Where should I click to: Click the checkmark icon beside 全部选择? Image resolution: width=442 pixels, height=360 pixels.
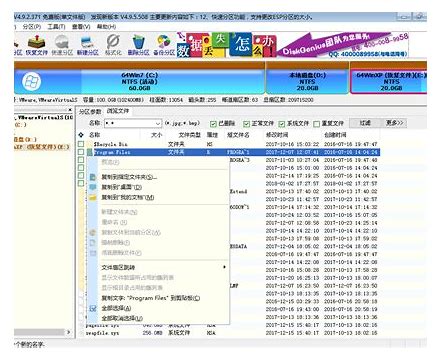[x=93, y=308]
